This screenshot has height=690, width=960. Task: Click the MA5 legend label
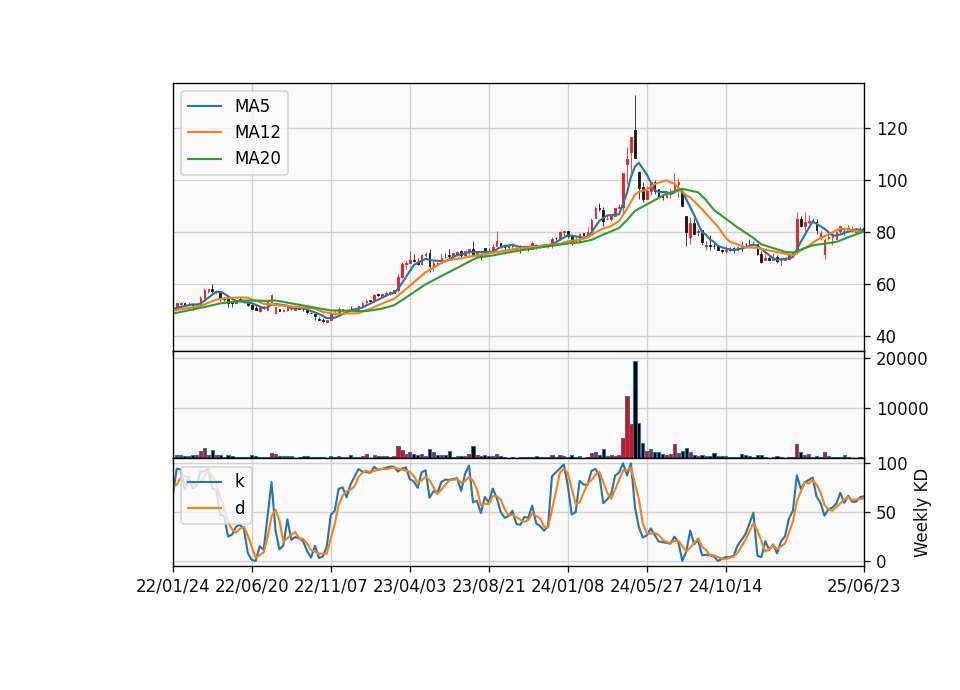pyautogui.click(x=252, y=106)
